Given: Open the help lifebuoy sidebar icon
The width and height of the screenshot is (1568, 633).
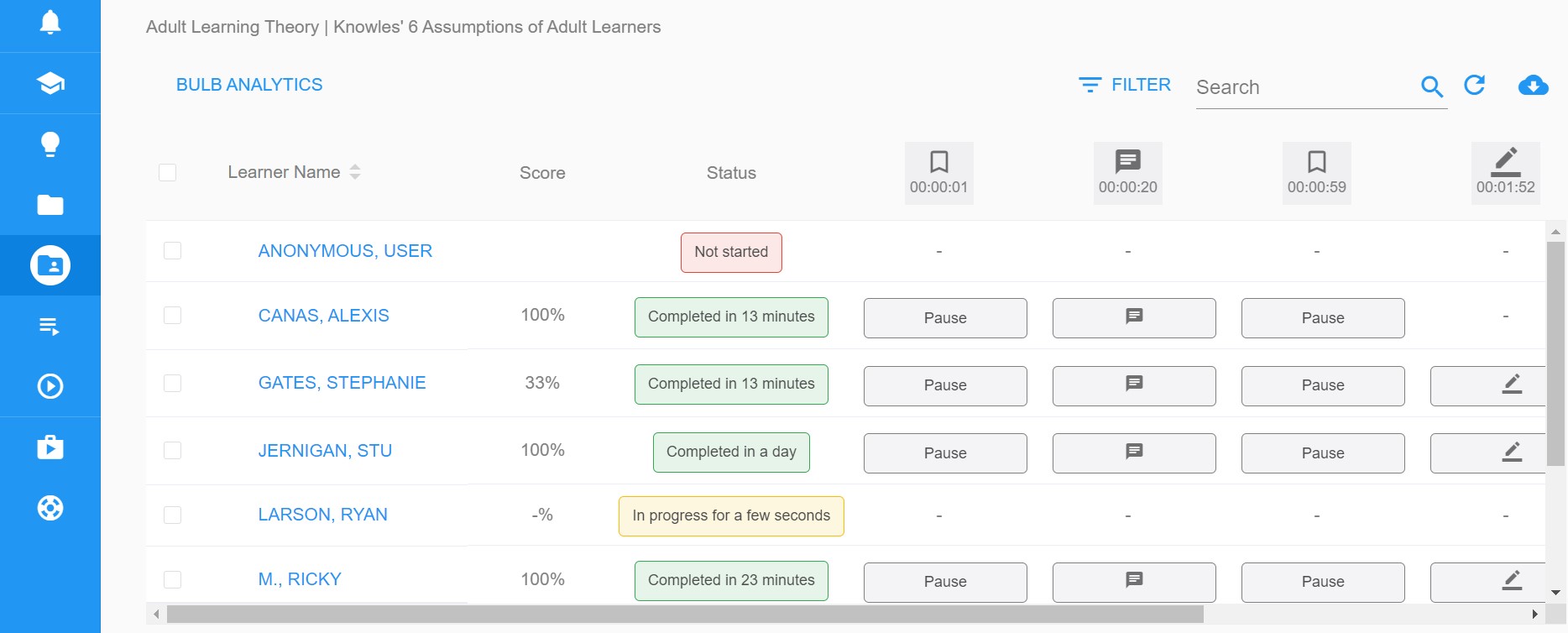Looking at the screenshot, I should [50, 508].
